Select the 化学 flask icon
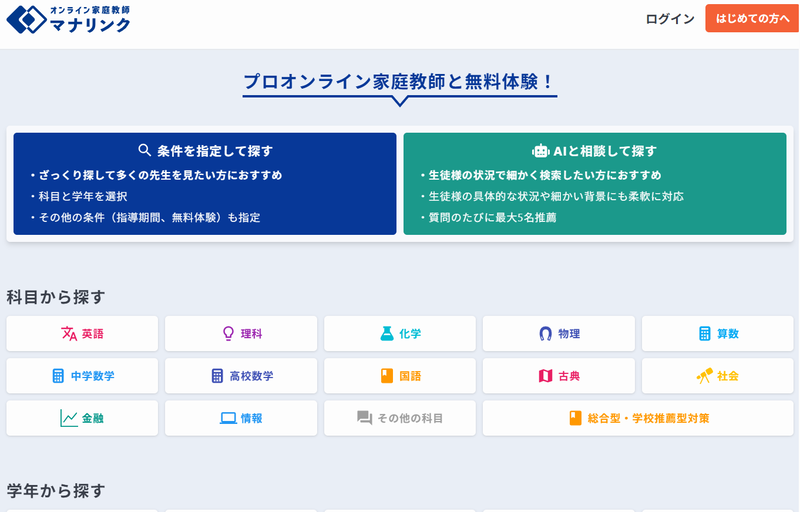This screenshot has width=800, height=512. 386,334
